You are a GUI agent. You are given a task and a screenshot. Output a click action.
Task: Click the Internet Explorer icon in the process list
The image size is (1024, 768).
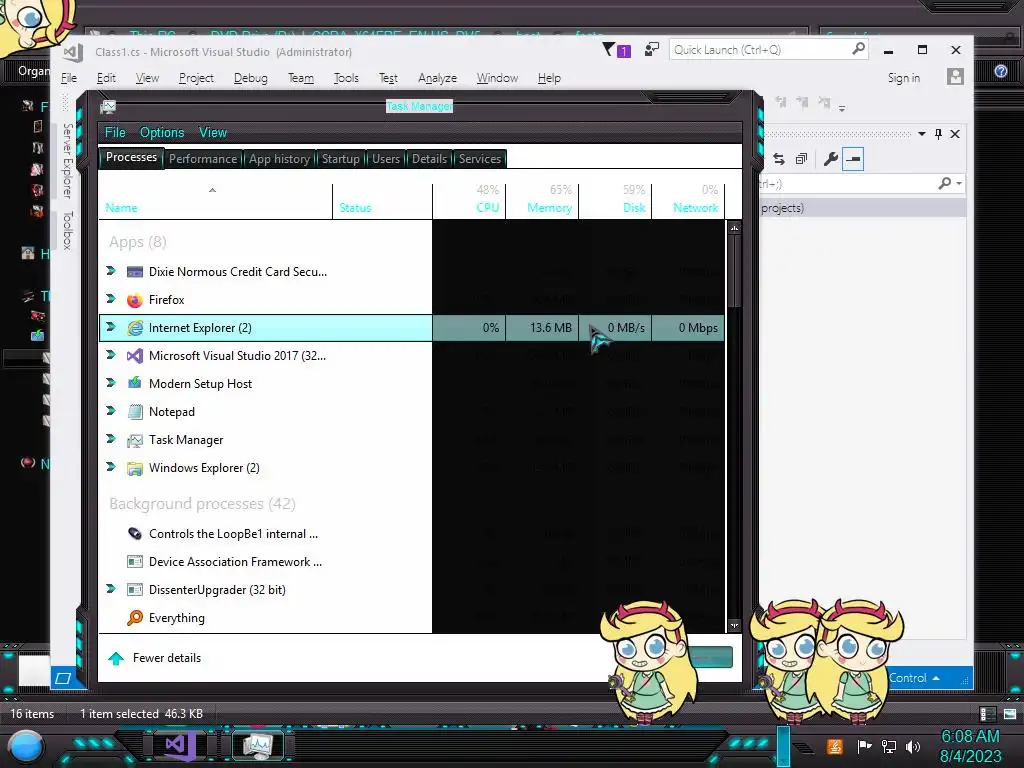[x=135, y=328]
